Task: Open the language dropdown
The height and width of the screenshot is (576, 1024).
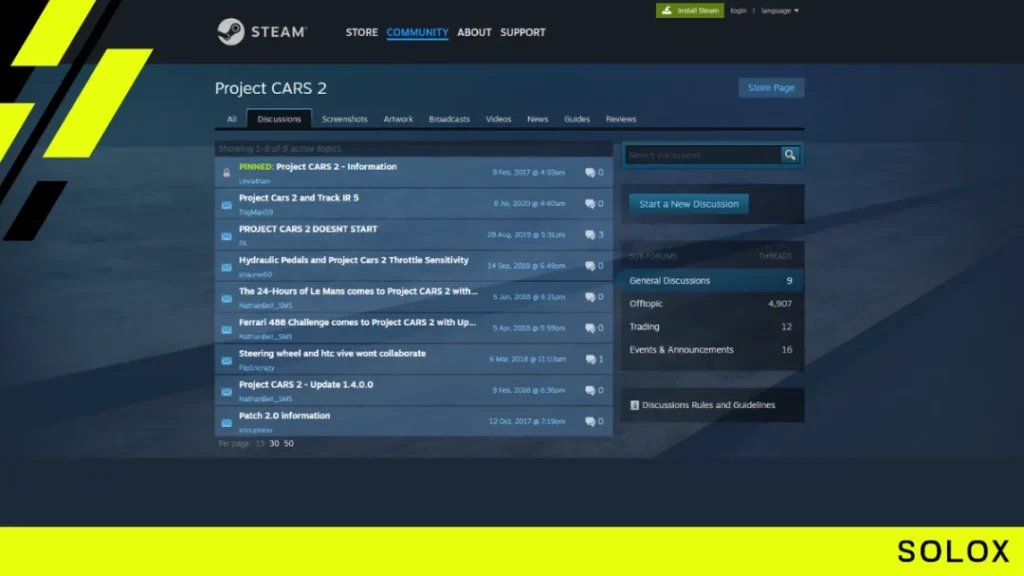Action: pyautogui.click(x=780, y=10)
